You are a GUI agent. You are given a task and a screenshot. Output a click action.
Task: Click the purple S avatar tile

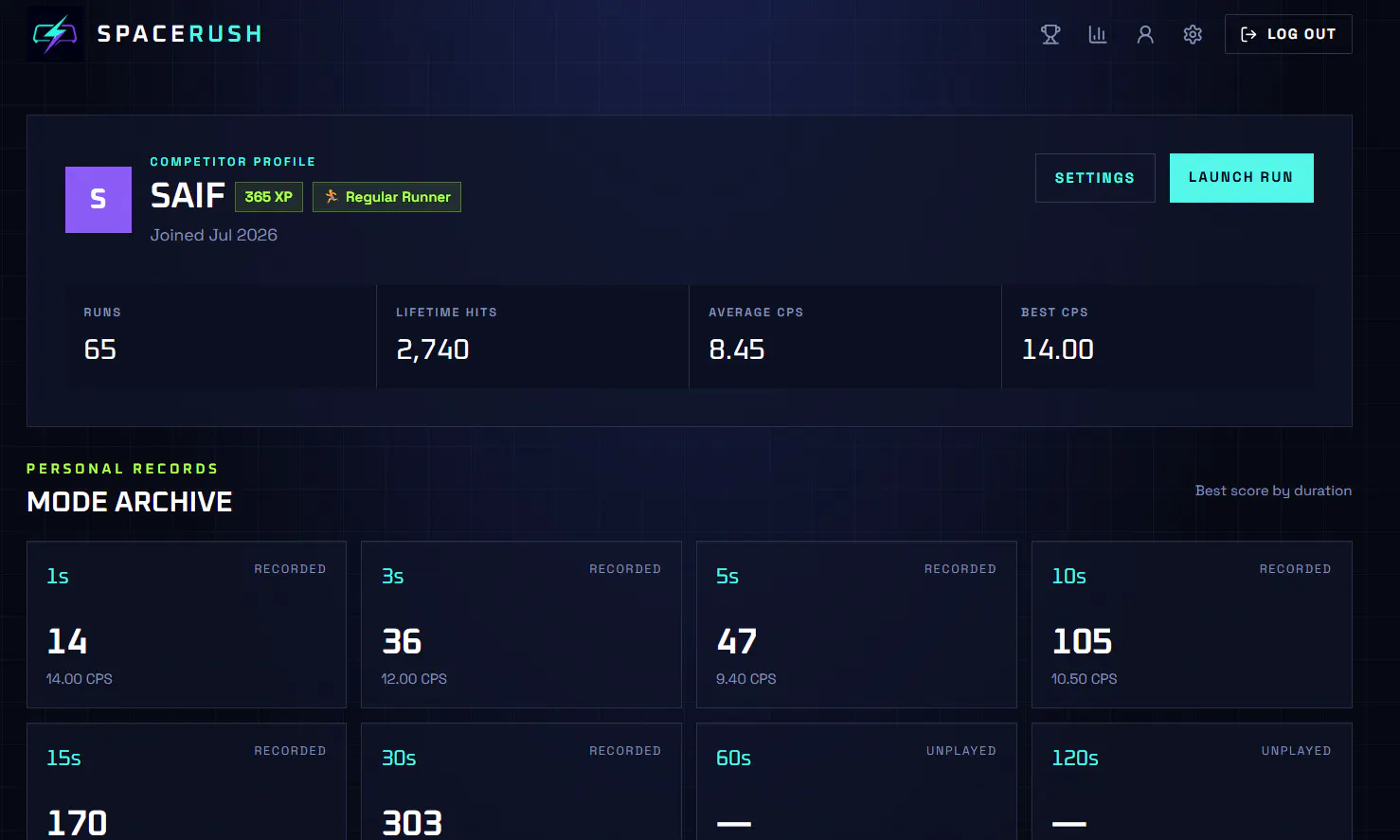pyautogui.click(x=99, y=200)
